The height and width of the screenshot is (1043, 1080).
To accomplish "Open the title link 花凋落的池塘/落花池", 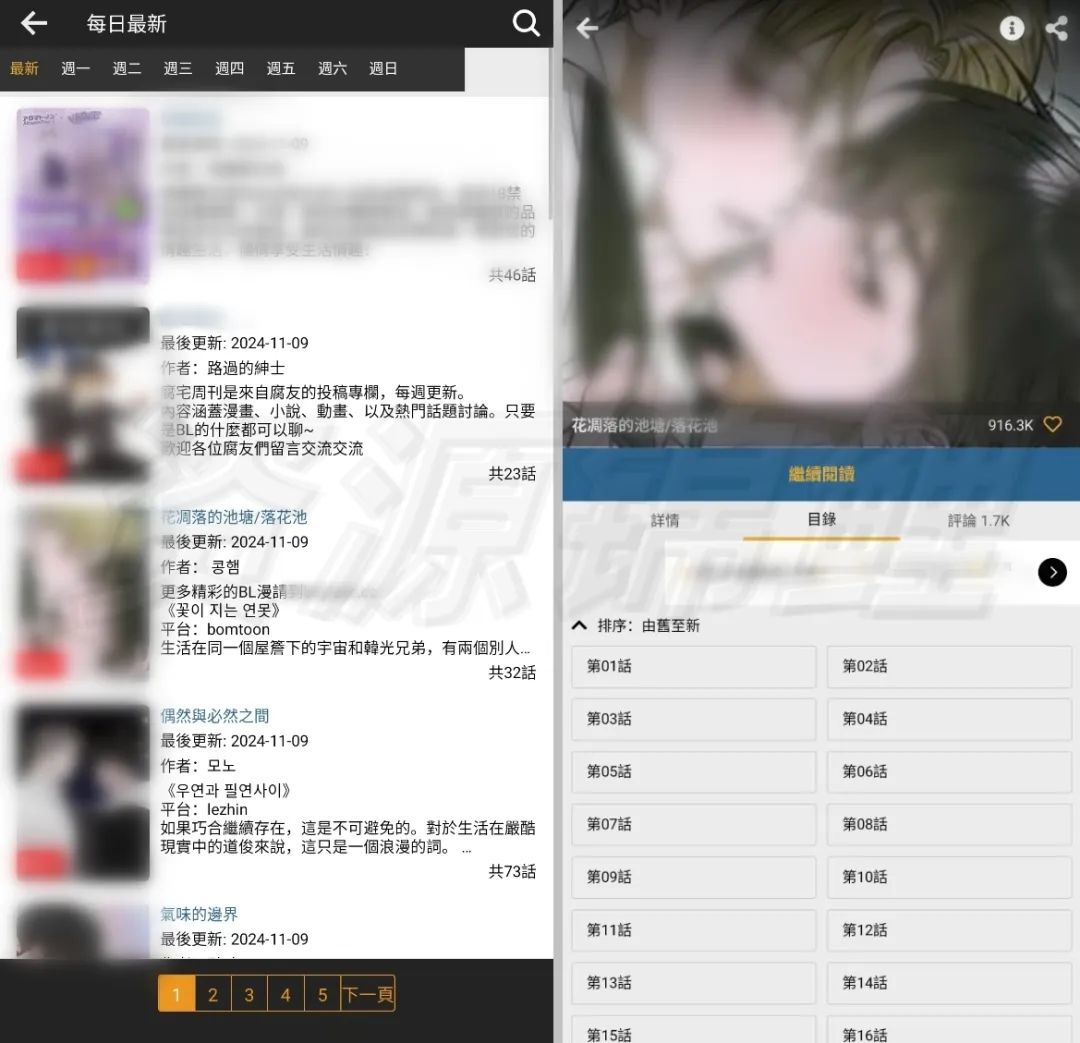I will [233, 517].
